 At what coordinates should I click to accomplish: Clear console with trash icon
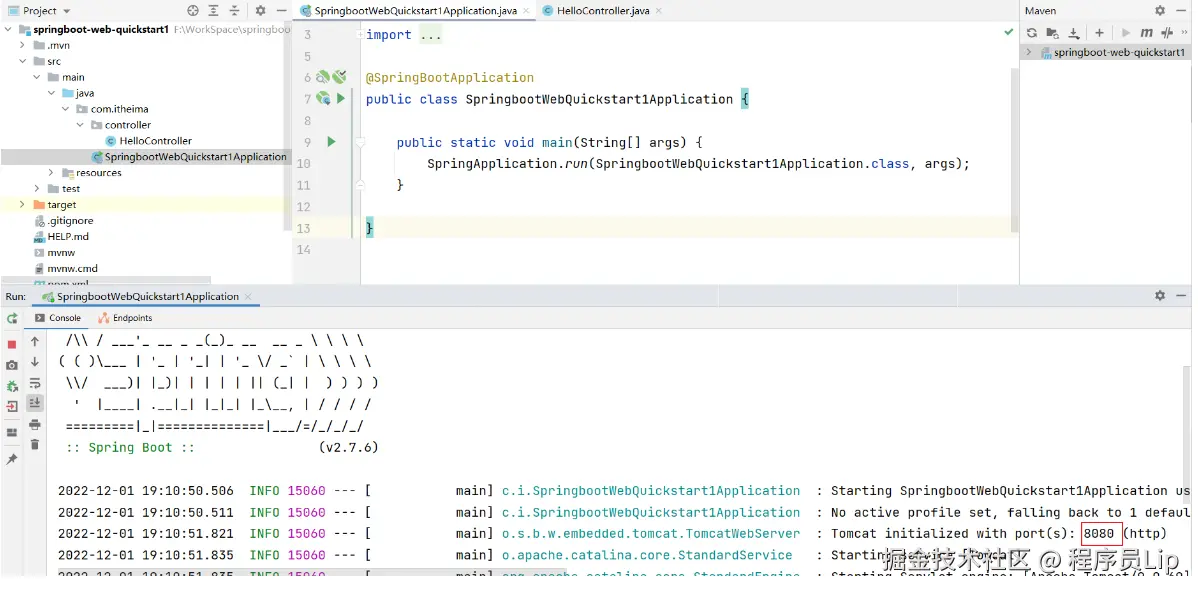tap(34, 444)
